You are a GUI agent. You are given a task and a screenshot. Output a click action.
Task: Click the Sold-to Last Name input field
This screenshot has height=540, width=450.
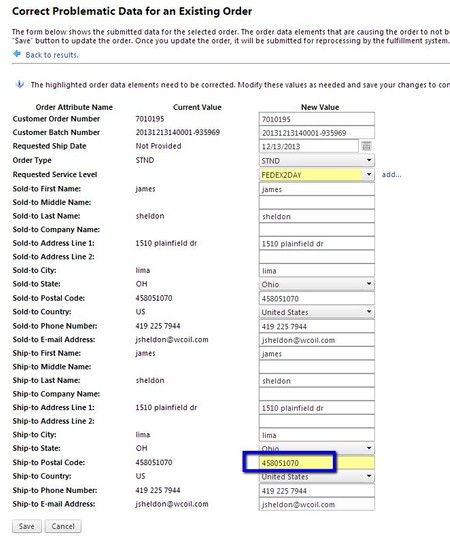[316, 216]
